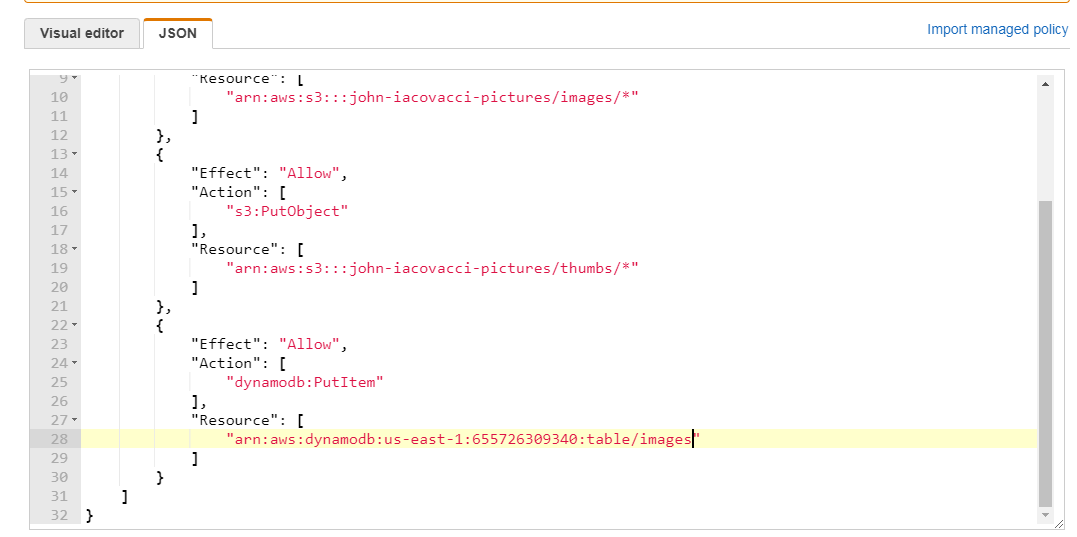Collapse the fold at line 9
This screenshot has width=1077, height=537.
[x=74, y=78]
